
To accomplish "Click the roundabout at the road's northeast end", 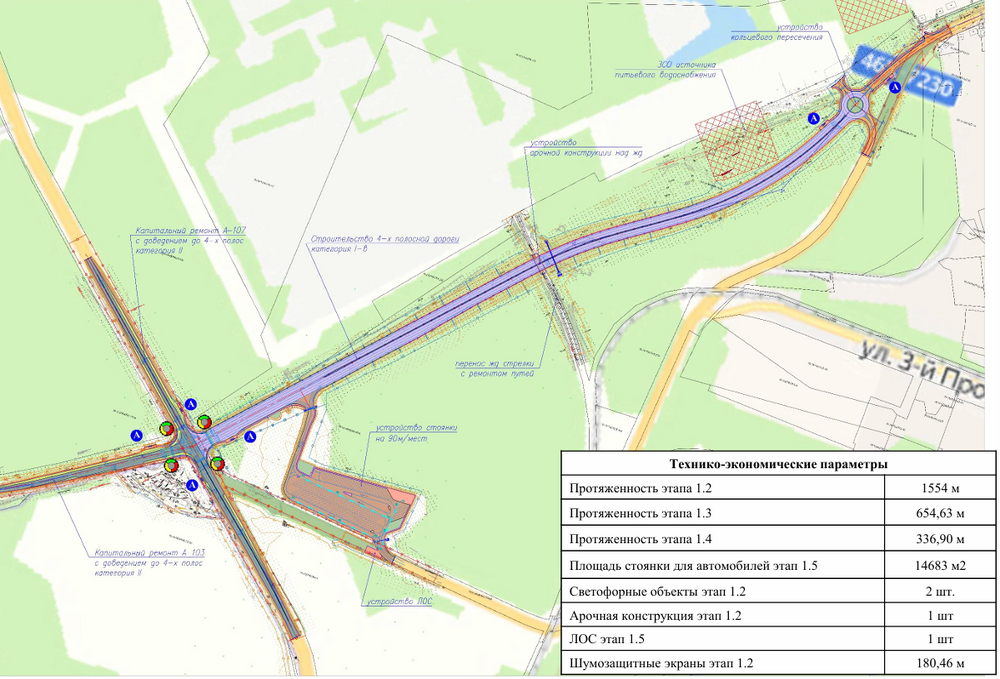I will pyautogui.click(x=855, y=104).
